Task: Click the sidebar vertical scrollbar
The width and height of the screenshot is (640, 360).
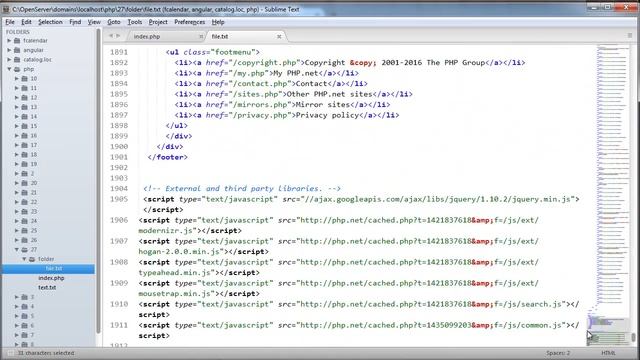Action: click(98, 180)
